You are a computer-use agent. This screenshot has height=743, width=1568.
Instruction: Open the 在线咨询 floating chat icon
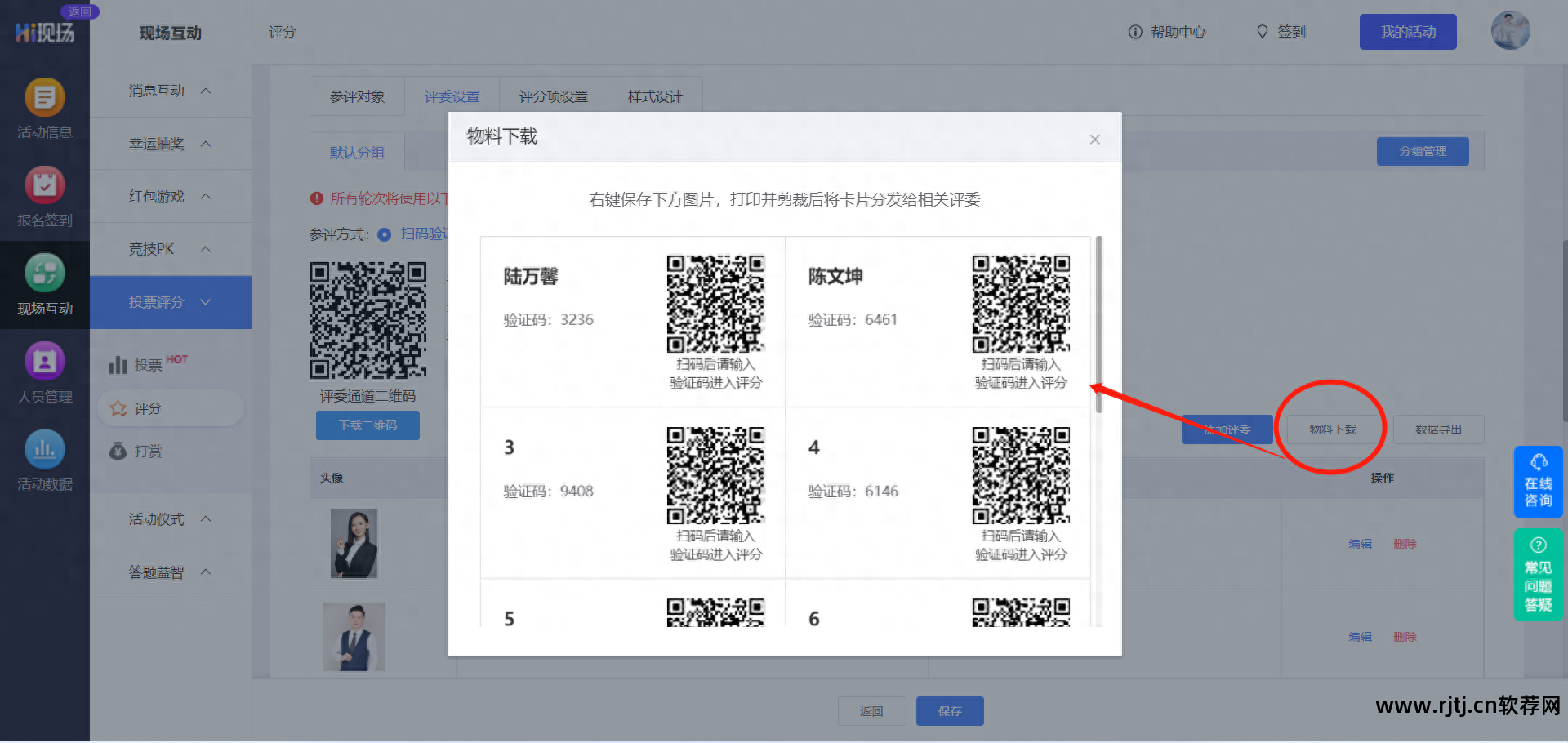point(1538,482)
